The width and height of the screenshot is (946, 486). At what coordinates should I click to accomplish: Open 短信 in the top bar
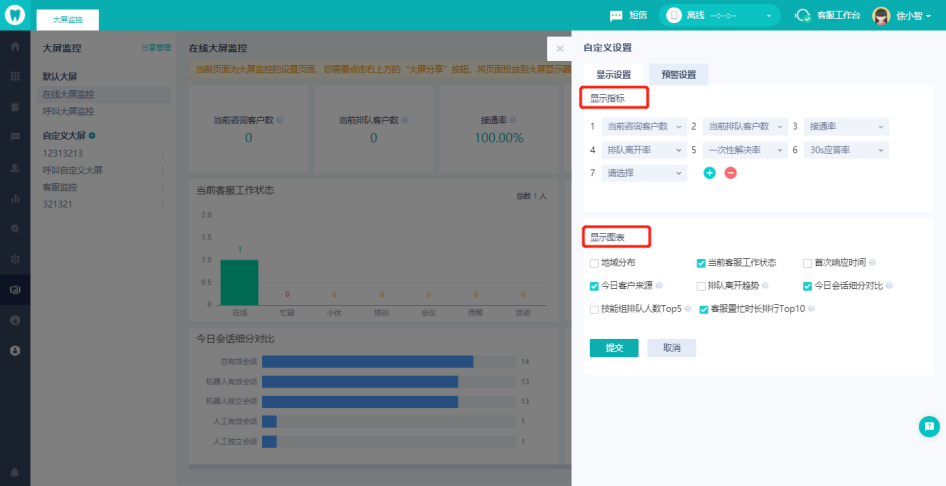pos(638,16)
